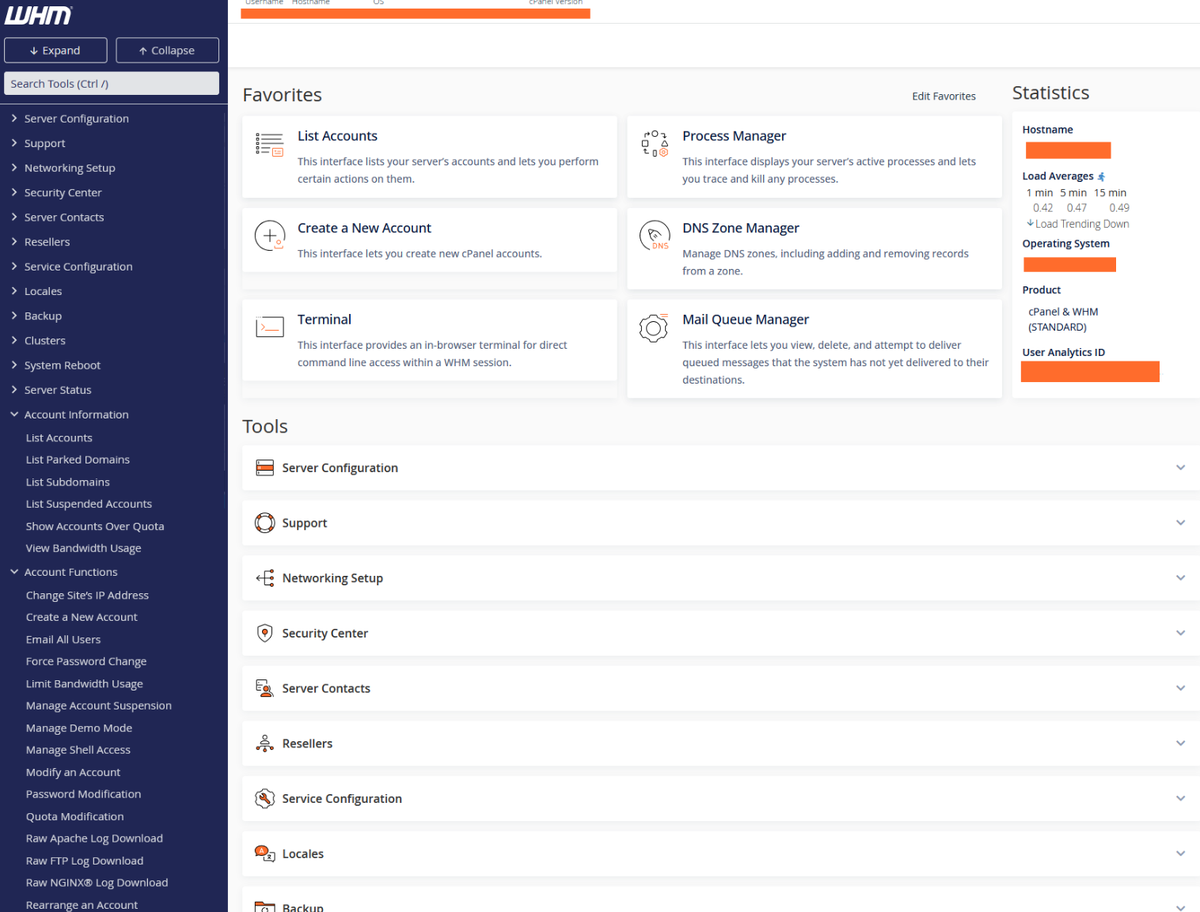Click the Support lifebuoy icon in Tools
Viewport: 1200px width, 912px height.
[265, 523]
